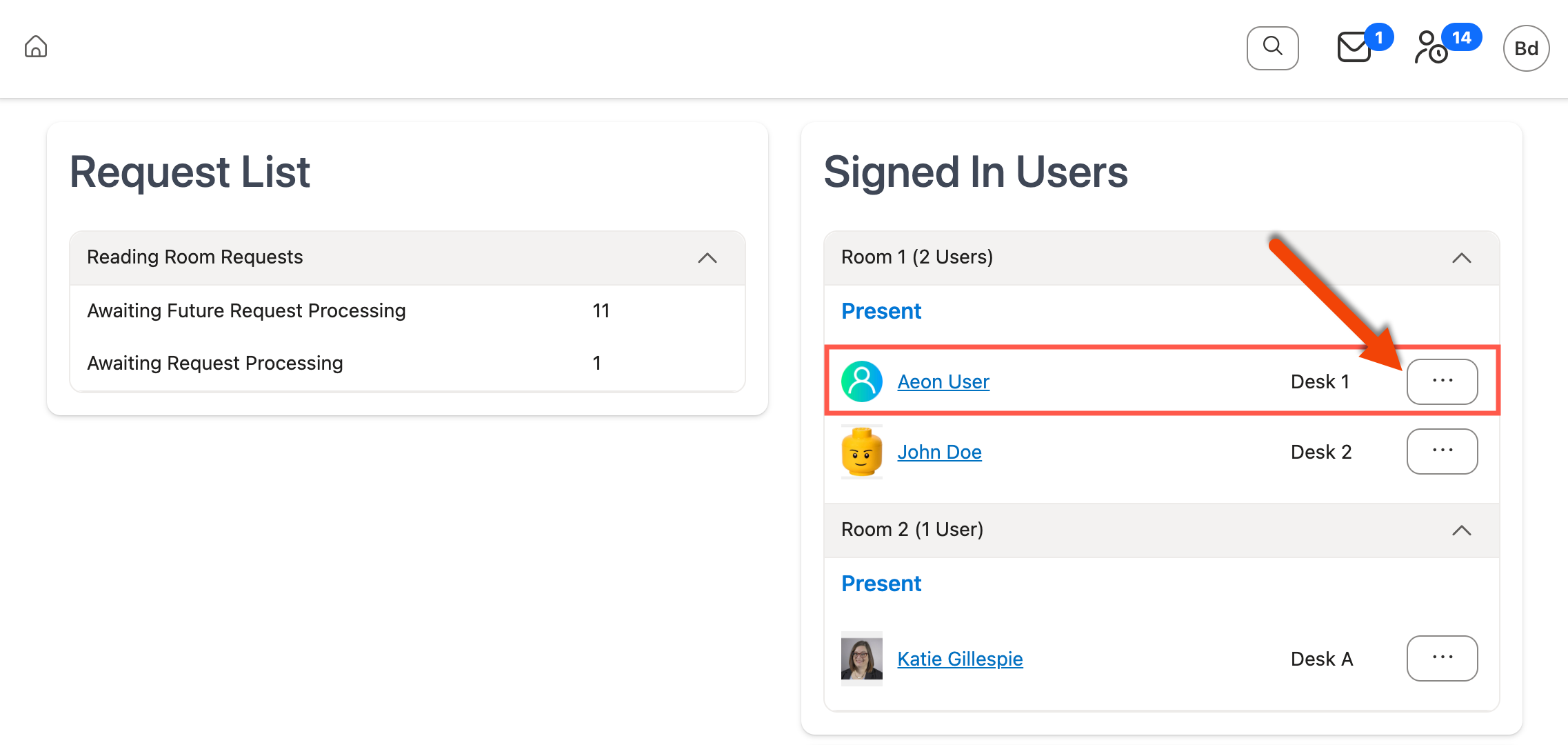Open the mail envelope notification icon
Viewport: 1568px width, 745px height.
pos(1353,48)
